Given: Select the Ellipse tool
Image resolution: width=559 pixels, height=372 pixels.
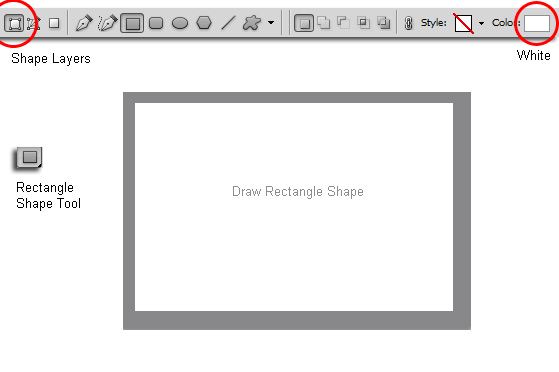Looking at the screenshot, I should click(180, 24).
